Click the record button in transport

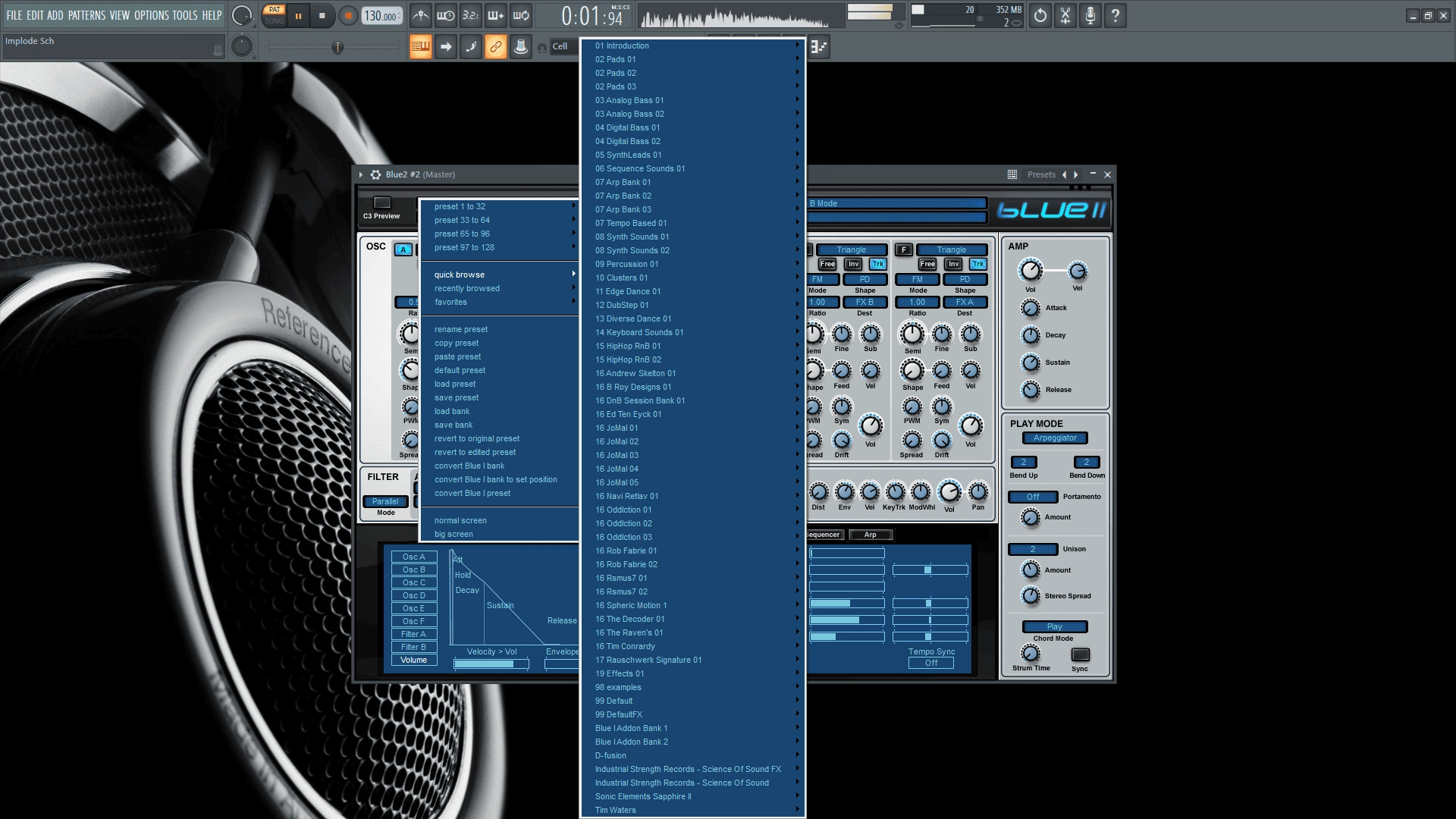pyautogui.click(x=348, y=16)
